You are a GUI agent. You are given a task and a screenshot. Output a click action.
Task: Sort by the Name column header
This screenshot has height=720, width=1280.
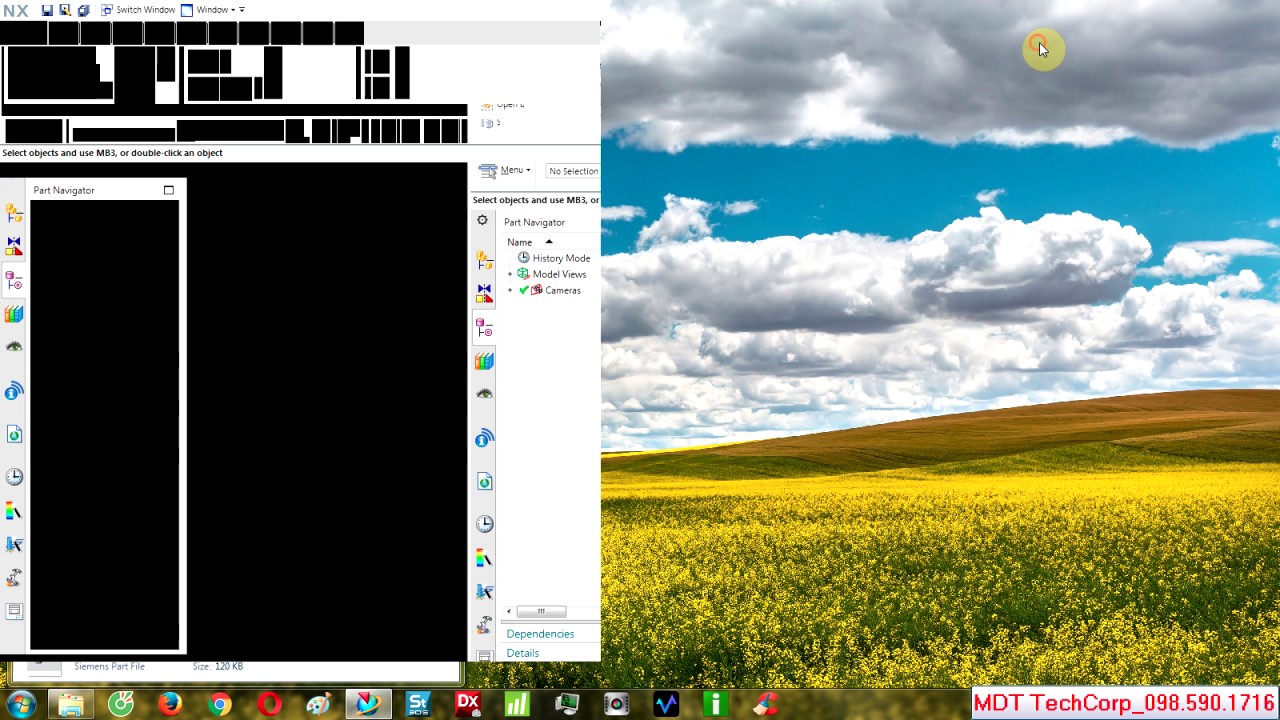[x=519, y=242]
